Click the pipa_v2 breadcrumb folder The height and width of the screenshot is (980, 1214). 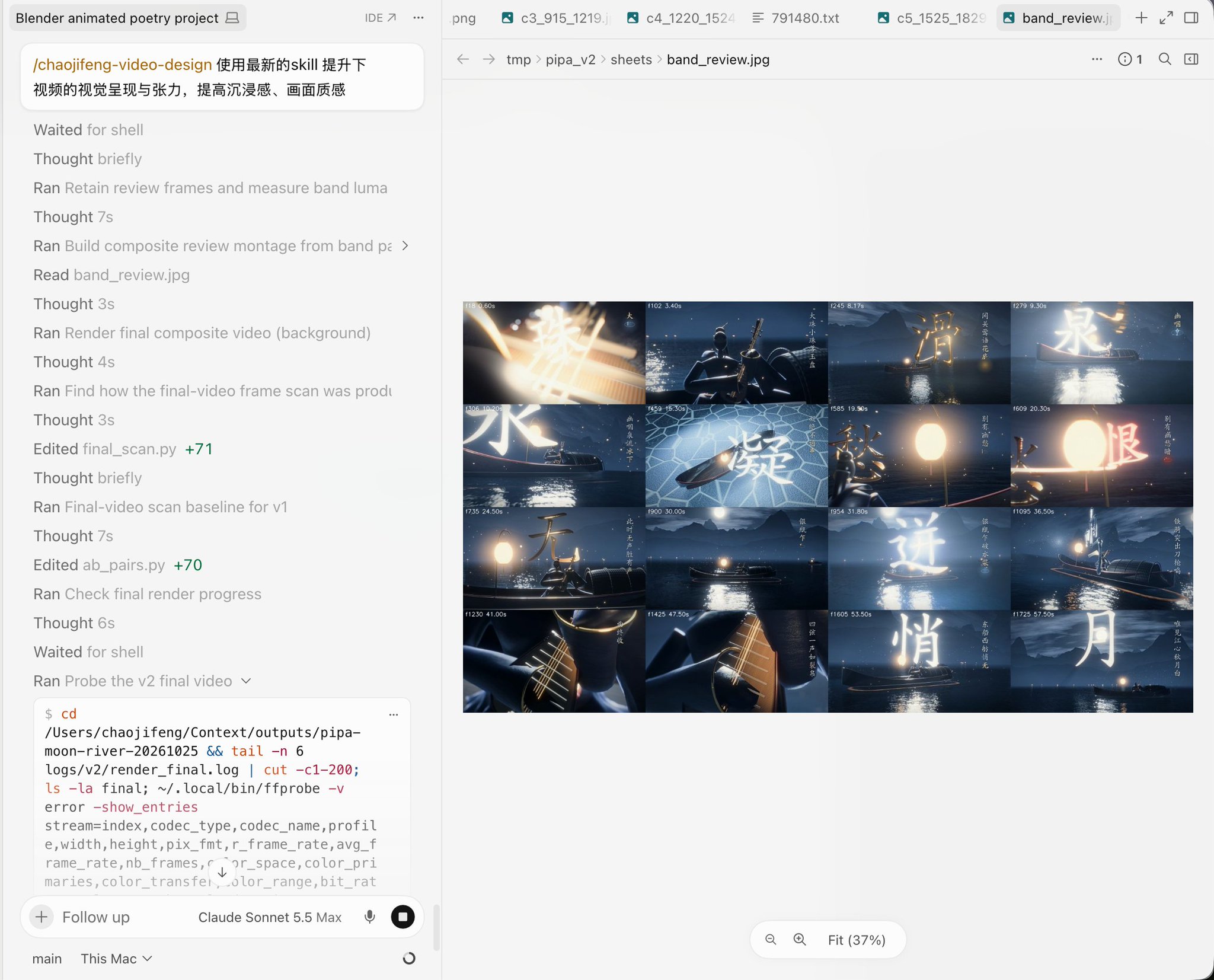570,60
